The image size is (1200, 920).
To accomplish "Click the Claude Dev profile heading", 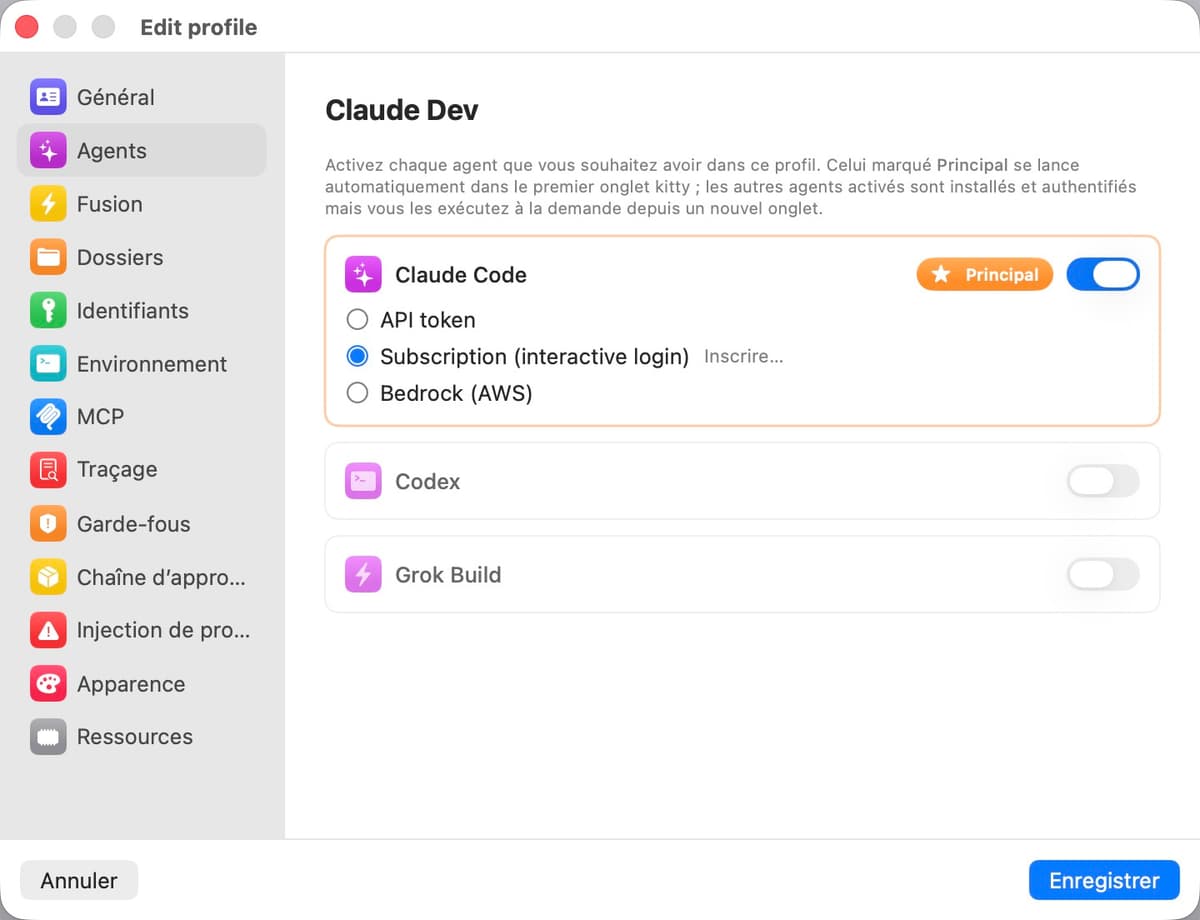I will coord(402,110).
